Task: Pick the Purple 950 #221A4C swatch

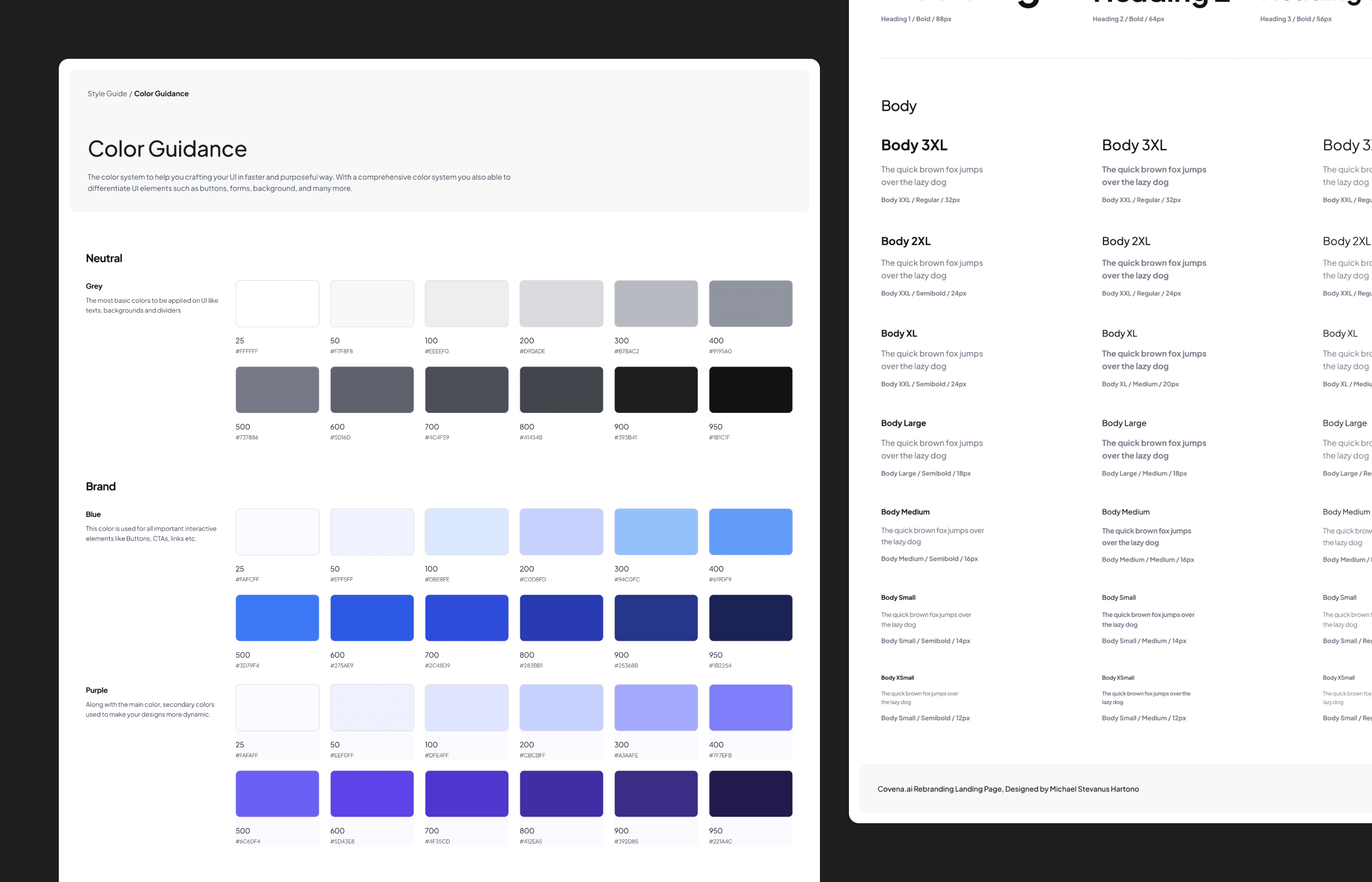Action: 751,794
